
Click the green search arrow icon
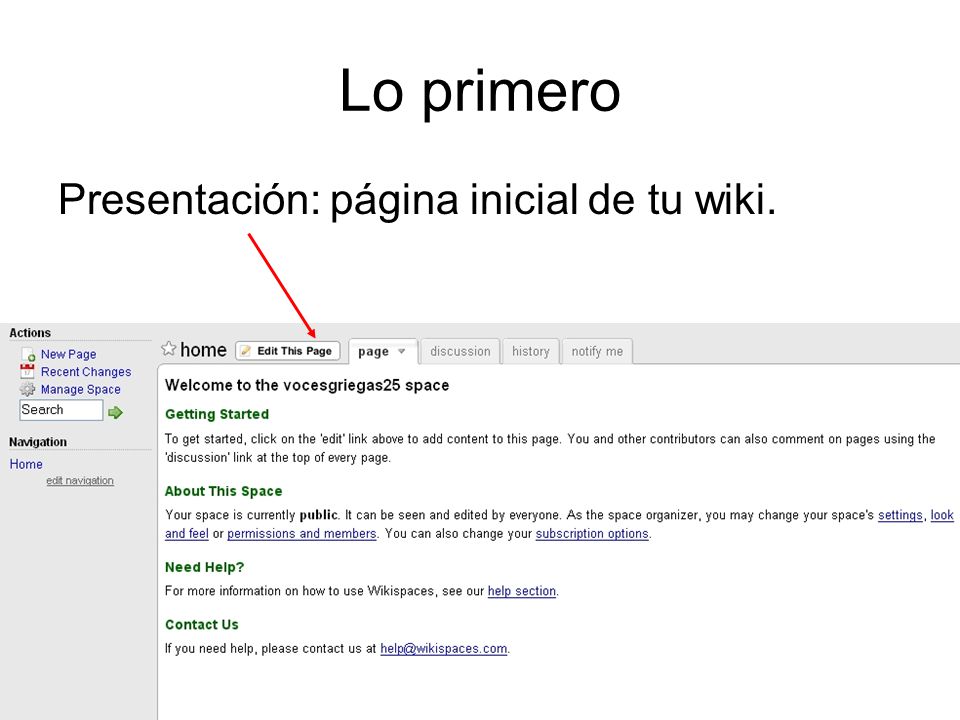pyautogui.click(x=115, y=413)
